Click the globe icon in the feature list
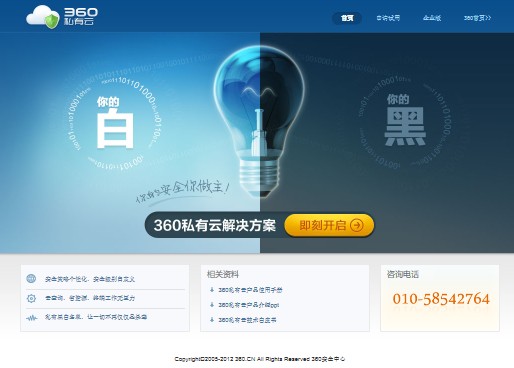Screen dimensions: 514x368 (x=31, y=278)
